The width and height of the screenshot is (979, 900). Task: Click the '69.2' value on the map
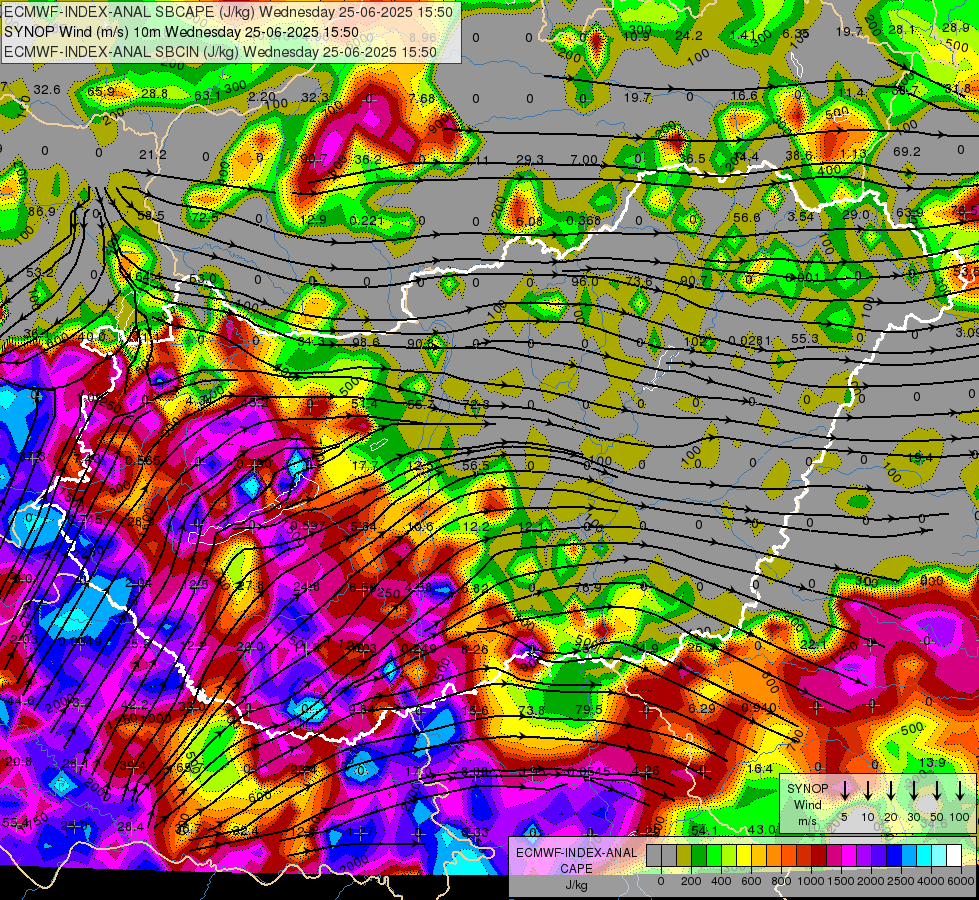point(907,151)
